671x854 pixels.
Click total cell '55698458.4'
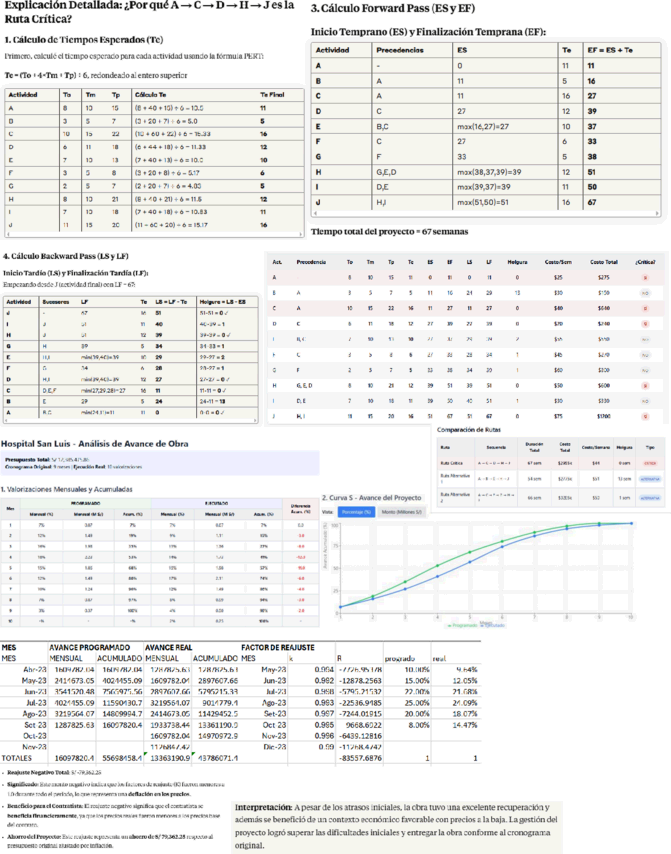pos(120,758)
